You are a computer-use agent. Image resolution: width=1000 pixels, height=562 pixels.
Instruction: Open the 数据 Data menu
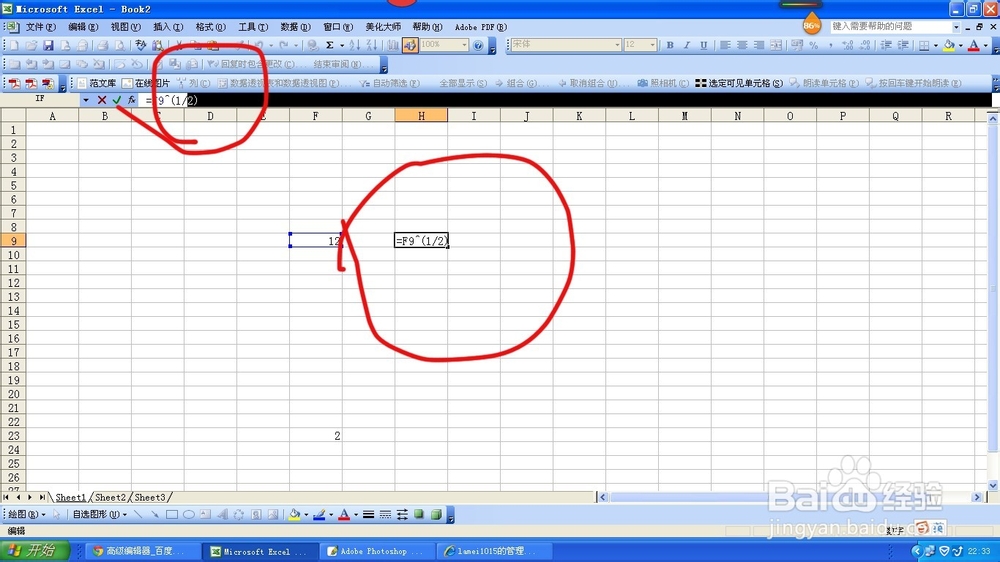click(x=295, y=27)
